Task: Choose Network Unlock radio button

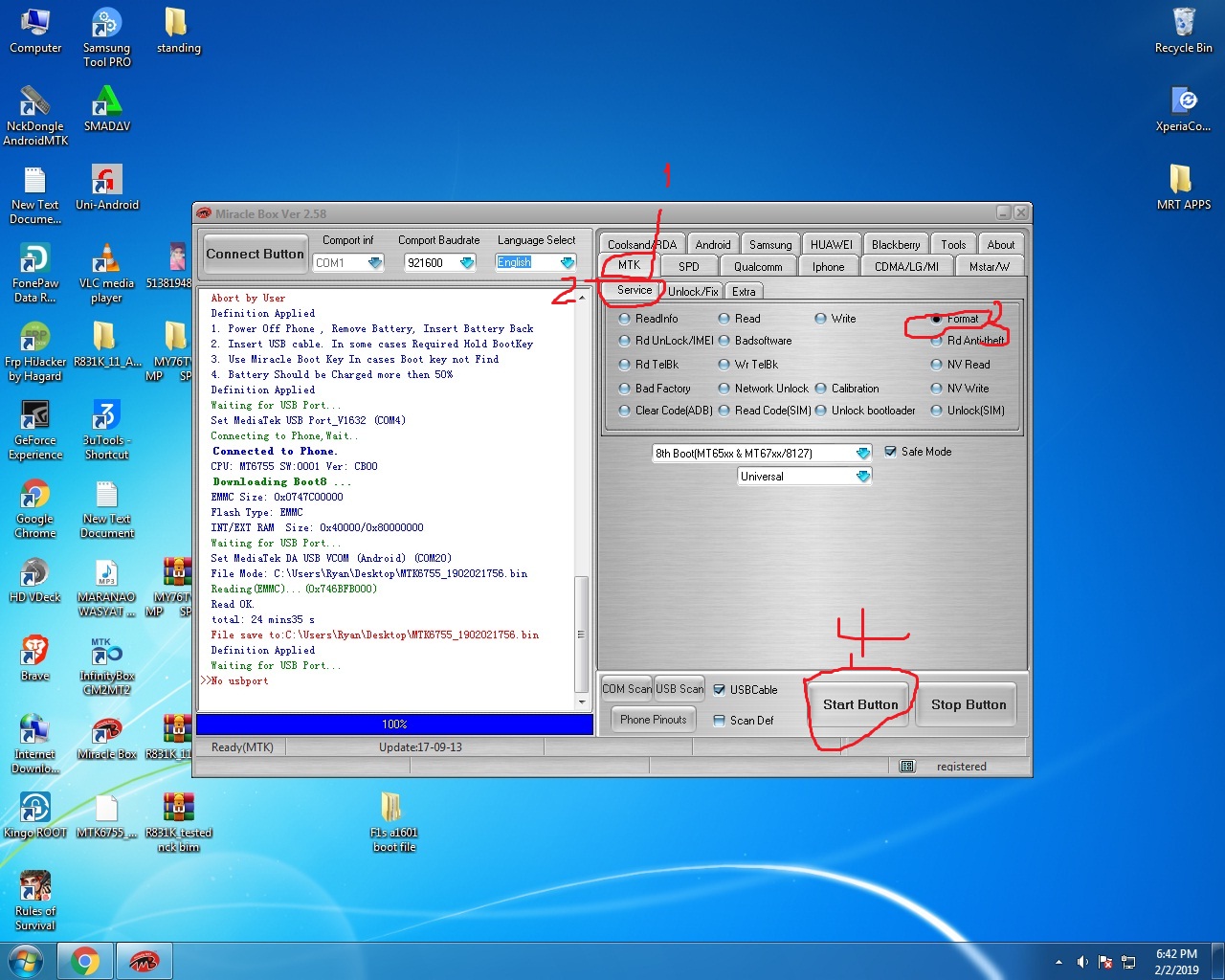Action: (x=763, y=389)
